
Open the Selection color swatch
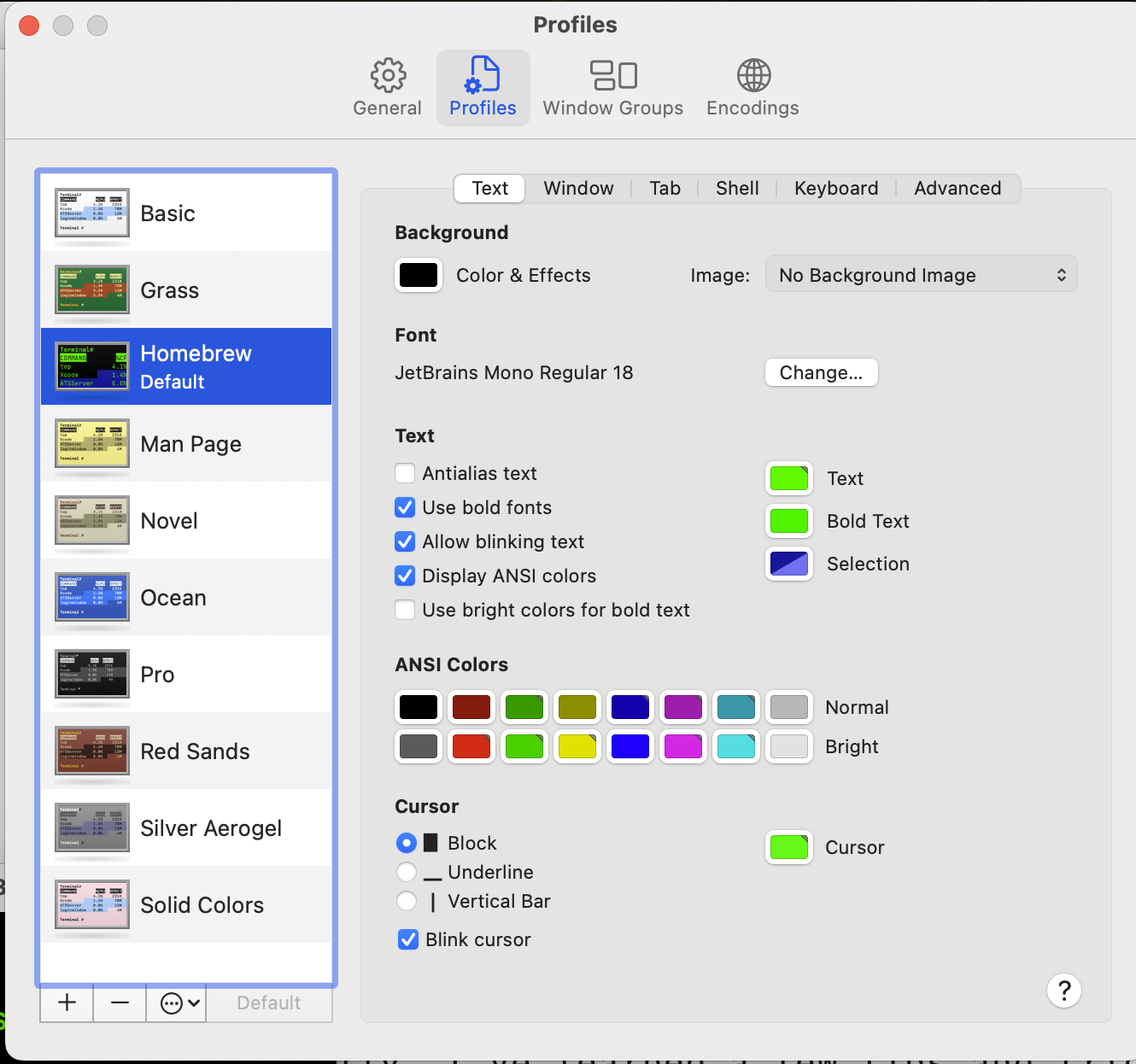pos(789,564)
